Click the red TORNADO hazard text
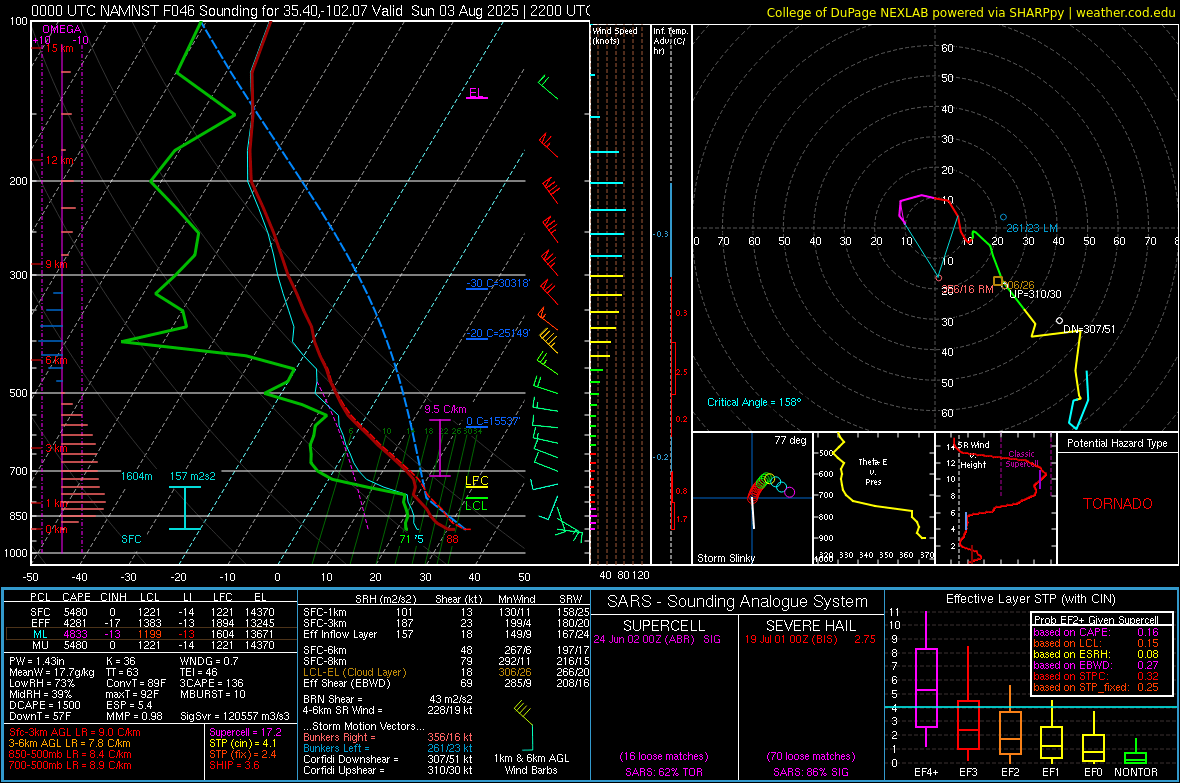Screen dimensions: 1180x783 point(1118,504)
